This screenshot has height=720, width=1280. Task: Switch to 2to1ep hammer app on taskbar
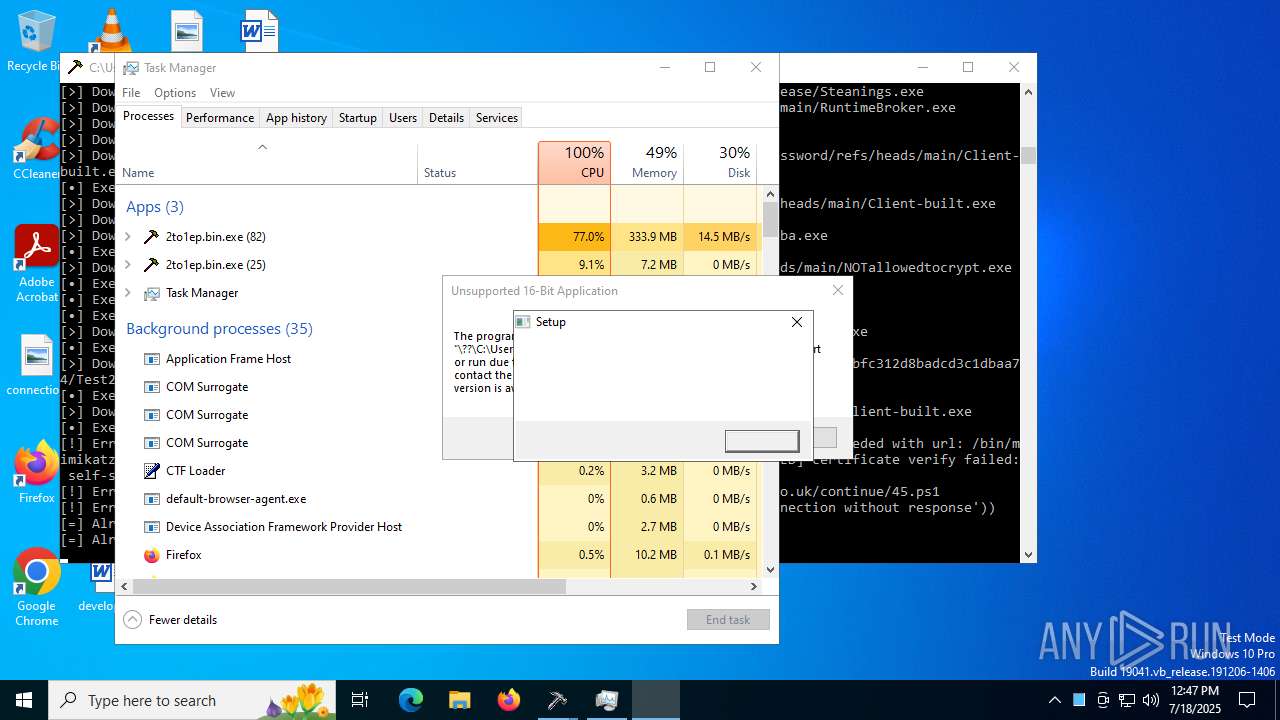click(x=557, y=700)
